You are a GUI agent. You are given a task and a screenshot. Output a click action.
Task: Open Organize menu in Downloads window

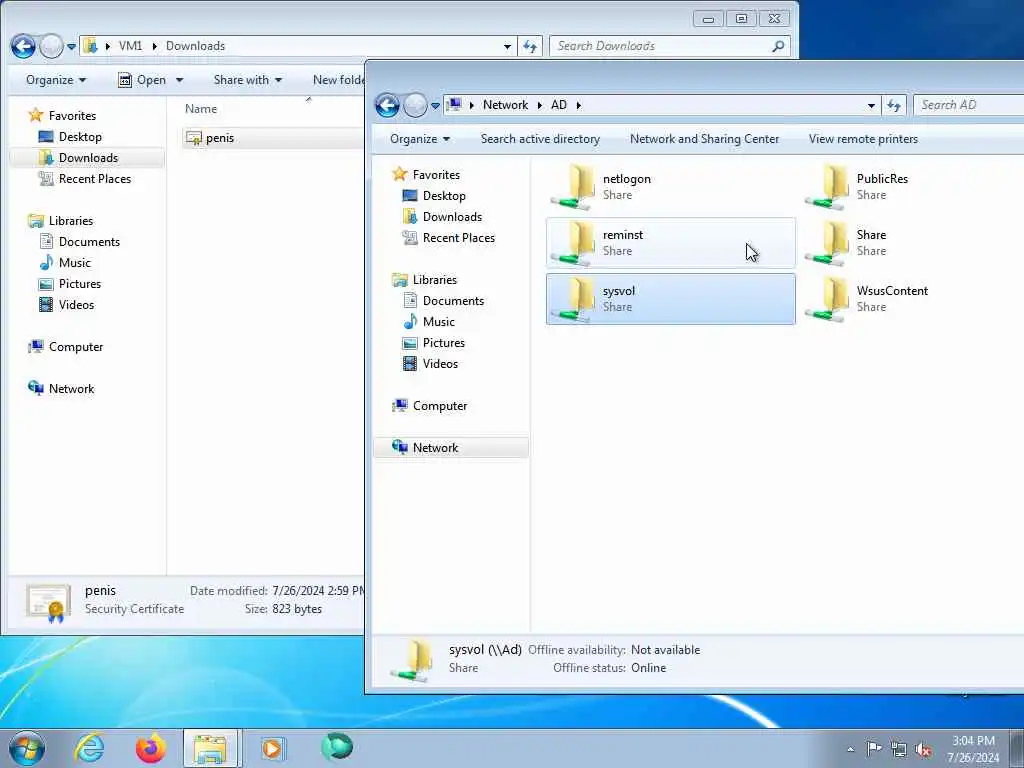pos(56,80)
